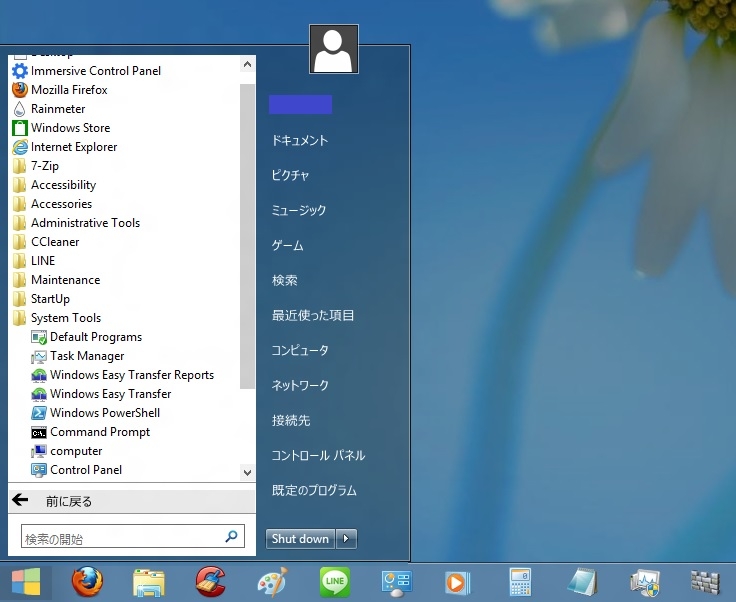Image resolution: width=736 pixels, height=602 pixels.
Task: Open 最近使った項目 (Recent items)
Action: (313, 315)
